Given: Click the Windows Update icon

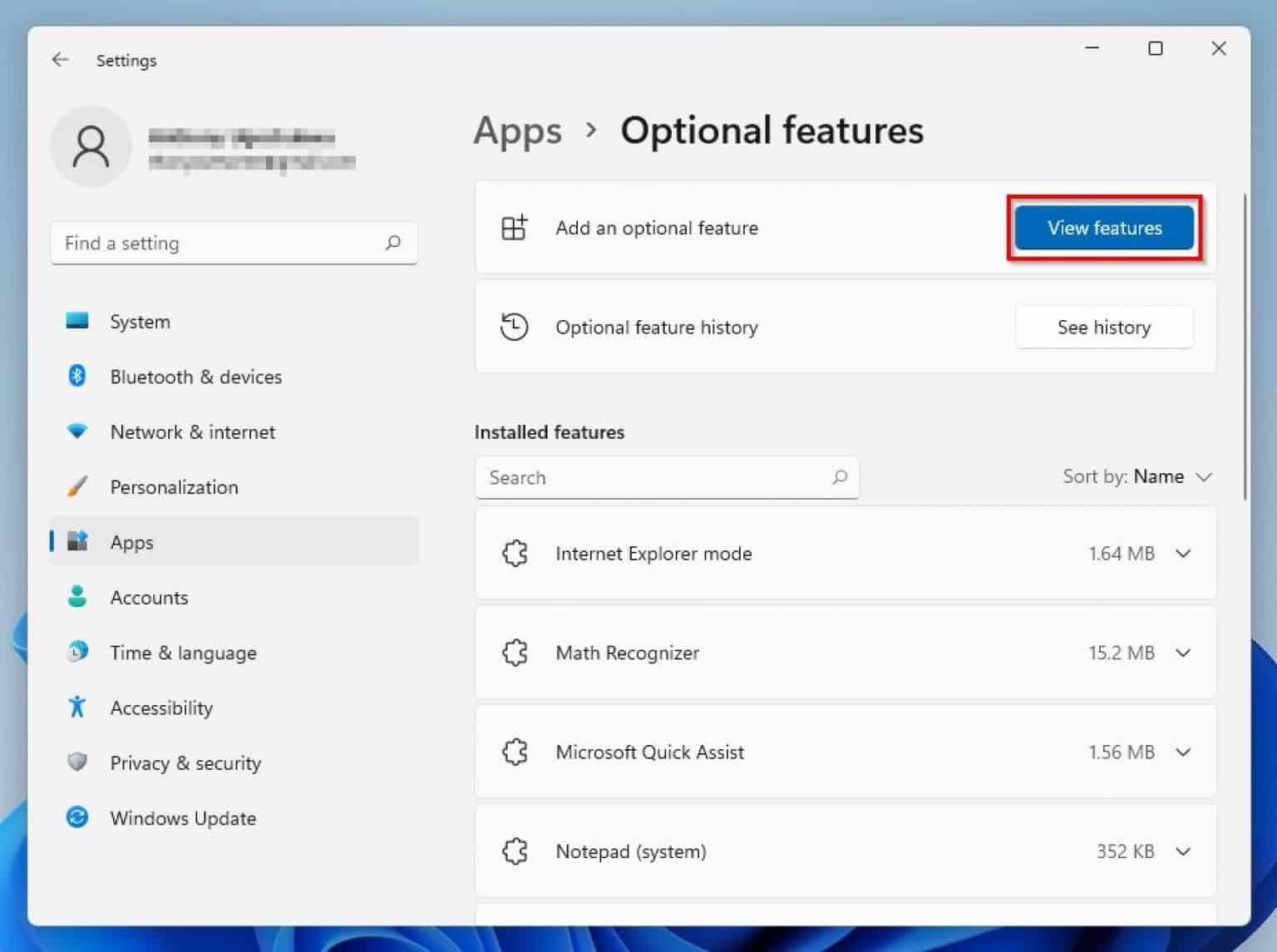Looking at the screenshot, I should (77, 817).
